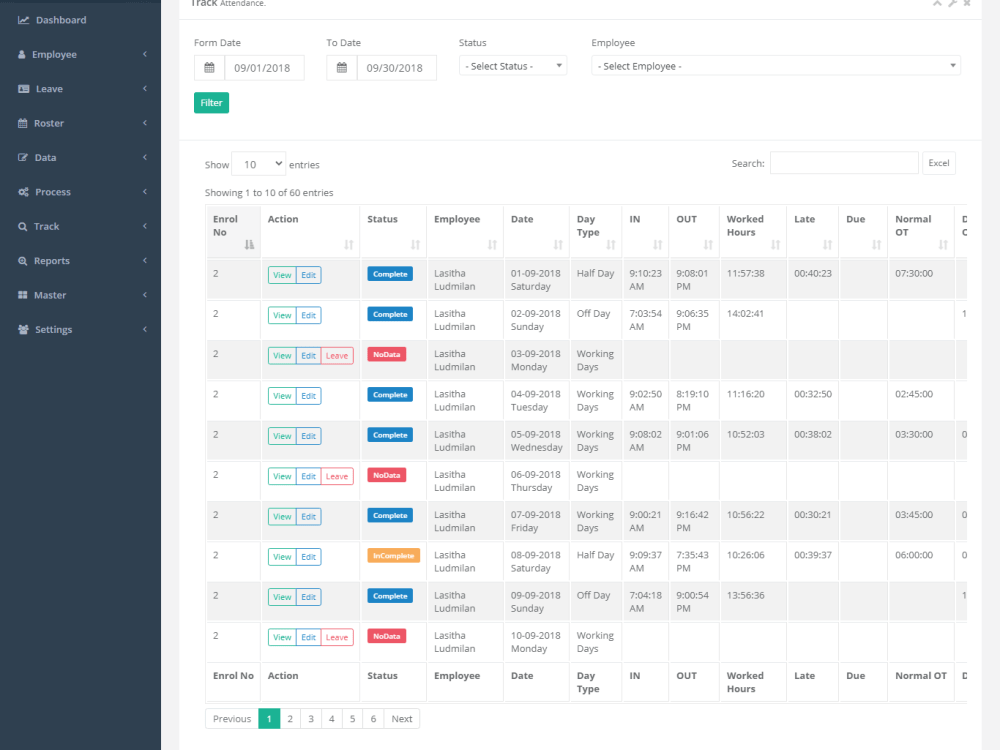Click the wrench icon on Track widget
Viewport: 1000px width, 750px height.
pos(950,4)
